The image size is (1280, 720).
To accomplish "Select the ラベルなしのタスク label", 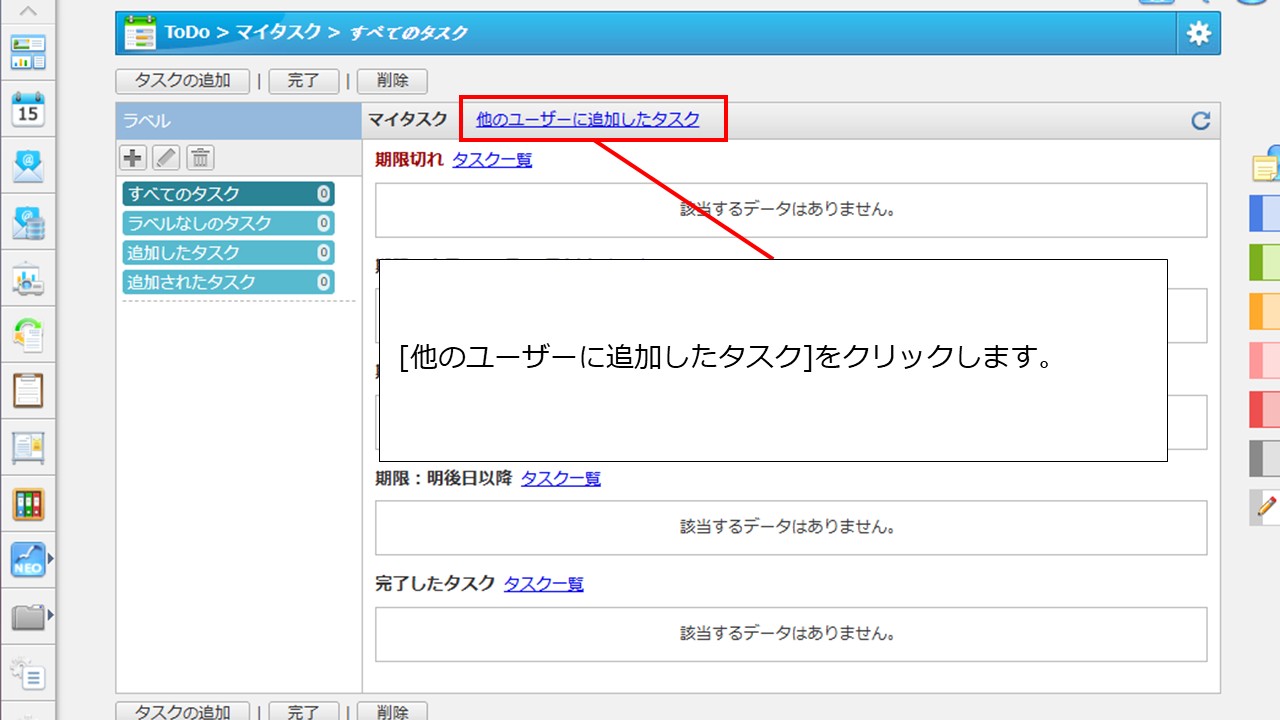I will pos(228,223).
